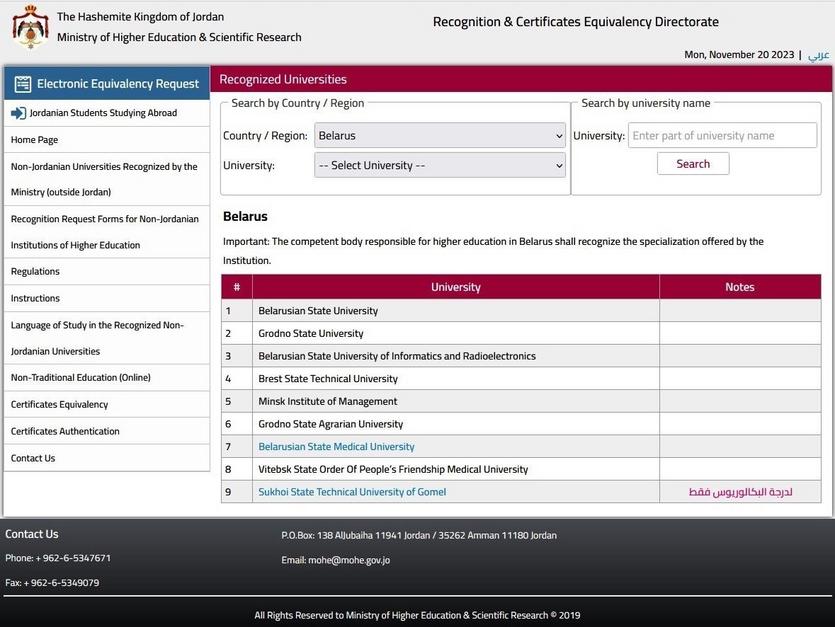The image size is (835, 627).
Task: Click the Arabic note in Sukhoi row
Action: pyautogui.click(x=740, y=492)
